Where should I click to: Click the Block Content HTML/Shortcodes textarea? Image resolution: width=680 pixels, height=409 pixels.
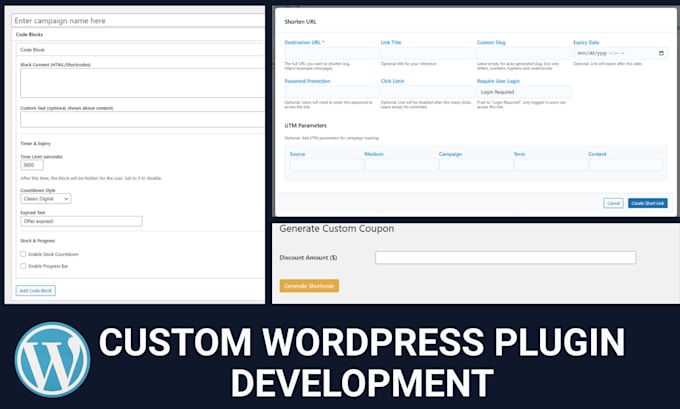(x=142, y=83)
